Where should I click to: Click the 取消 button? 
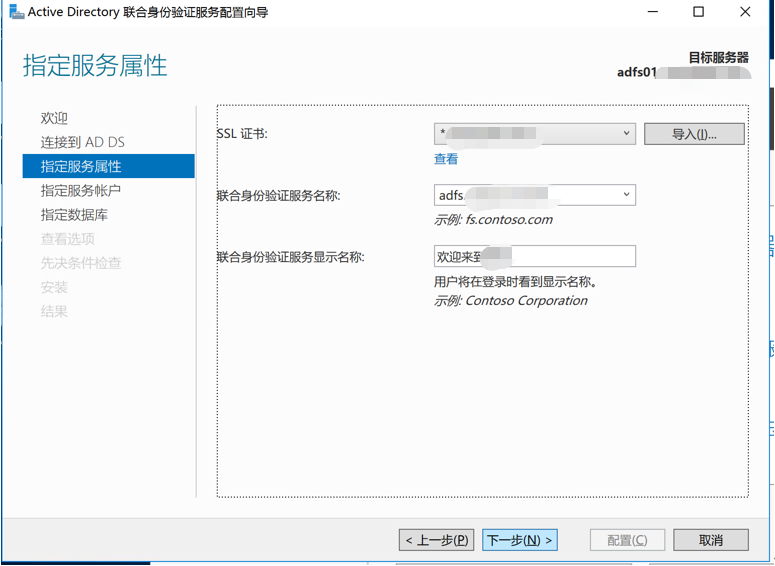(711, 540)
